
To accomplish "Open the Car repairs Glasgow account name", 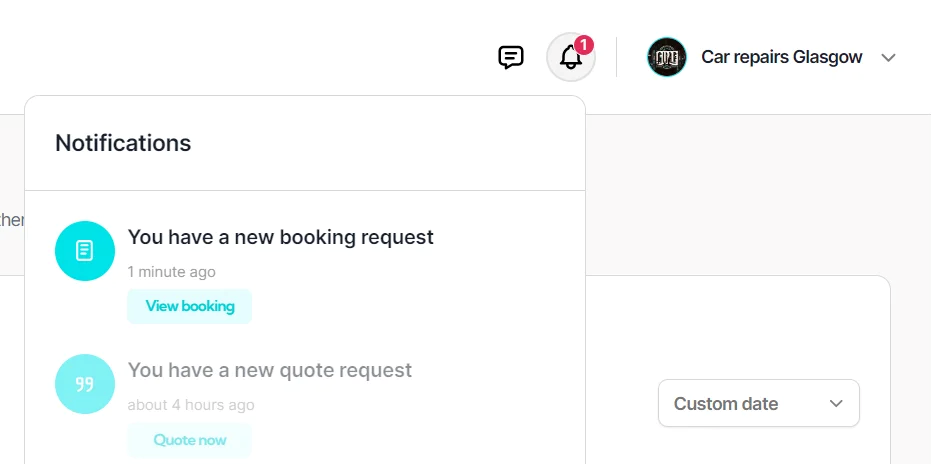I will point(781,57).
